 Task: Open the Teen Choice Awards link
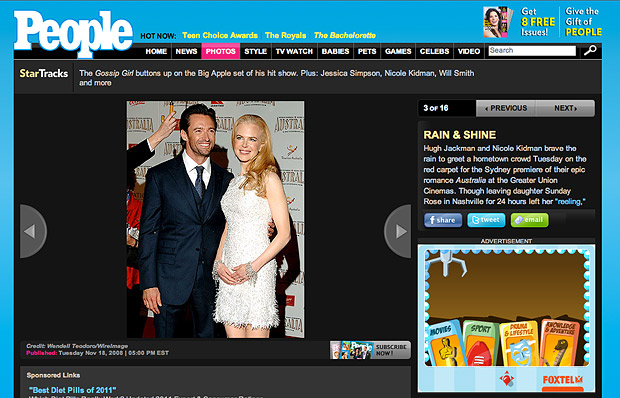[220, 36]
